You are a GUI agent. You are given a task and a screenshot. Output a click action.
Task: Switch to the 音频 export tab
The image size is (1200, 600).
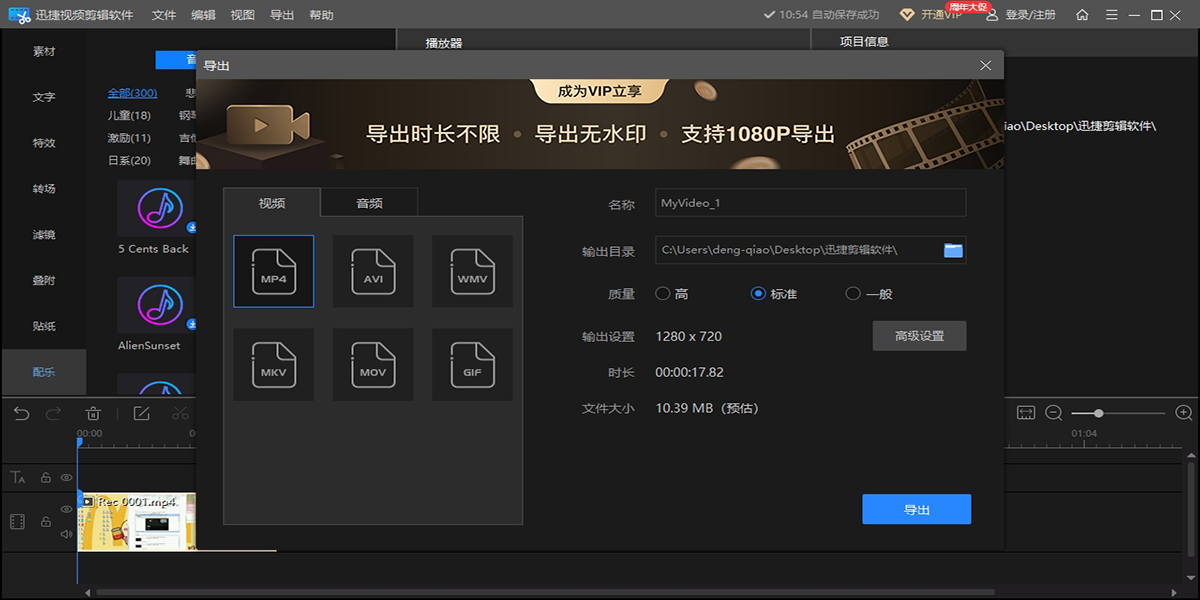point(369,203)
